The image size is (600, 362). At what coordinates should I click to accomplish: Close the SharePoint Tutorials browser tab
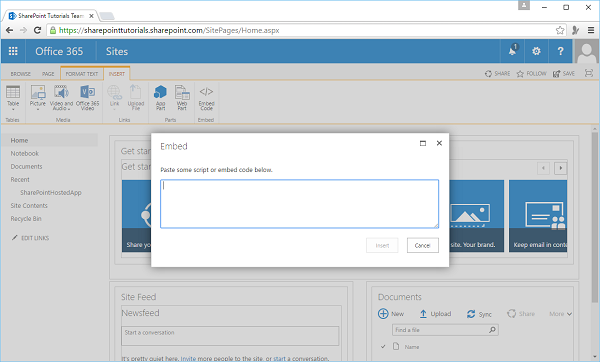91,16
